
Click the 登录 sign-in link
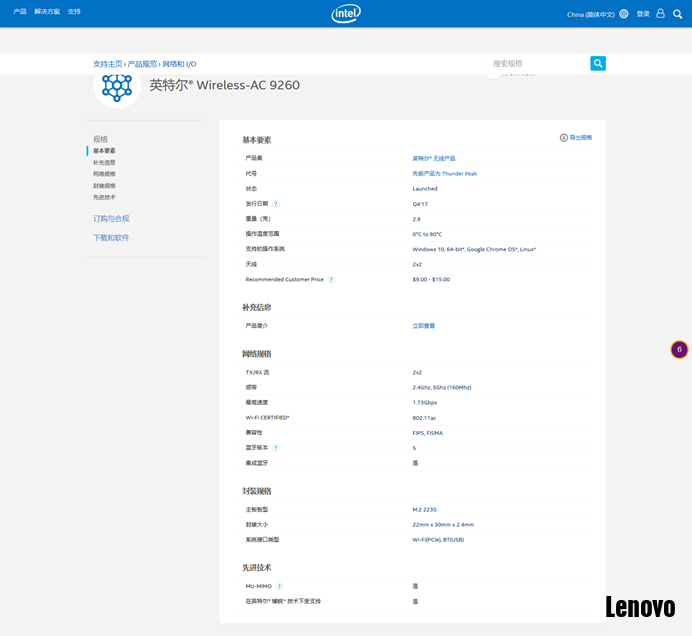pyautogui.click(x=643, y=14)
